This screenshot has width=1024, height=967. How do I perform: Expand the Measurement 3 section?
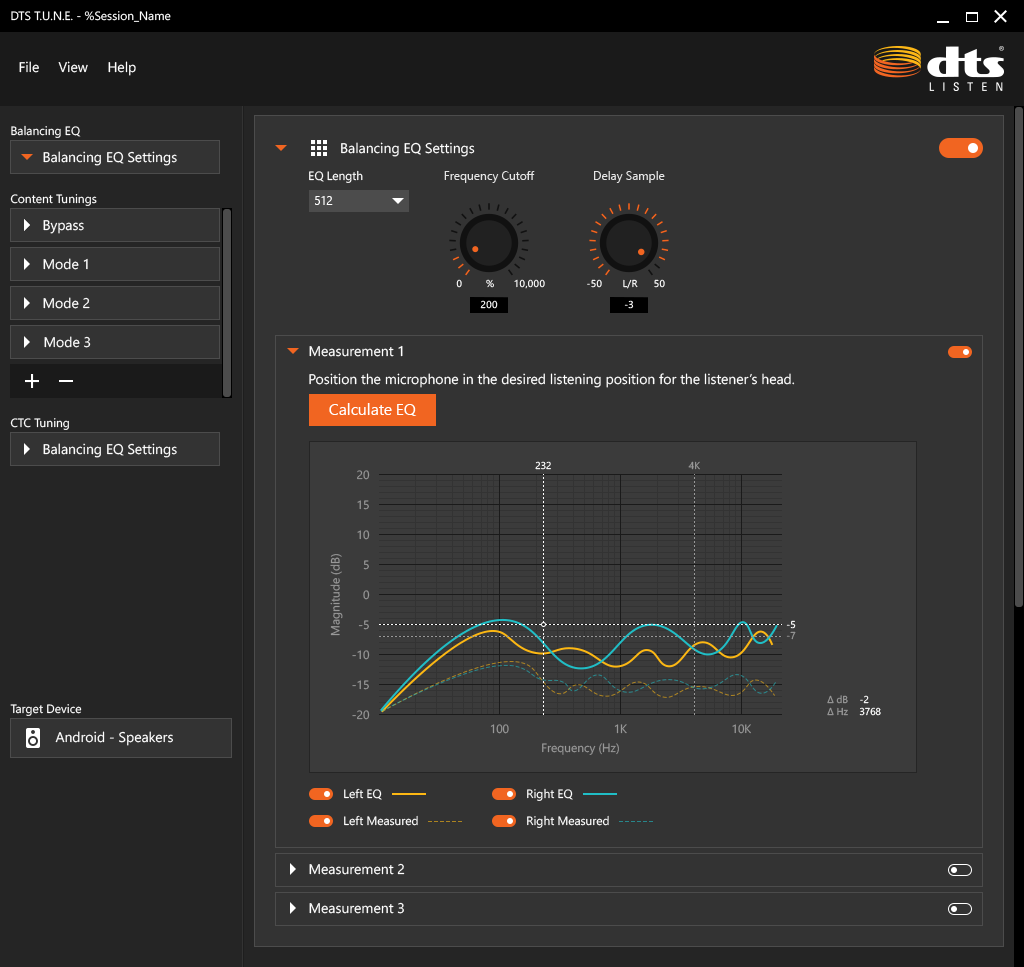tap(293, 908)
